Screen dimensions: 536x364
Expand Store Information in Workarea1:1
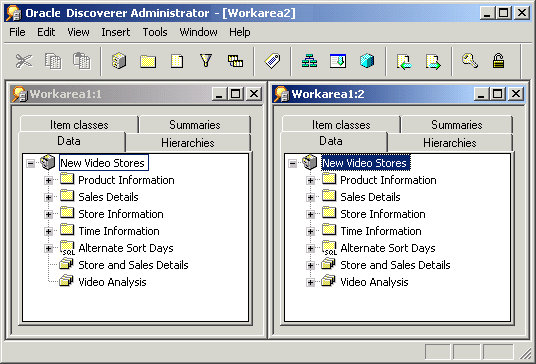point(49,214)
